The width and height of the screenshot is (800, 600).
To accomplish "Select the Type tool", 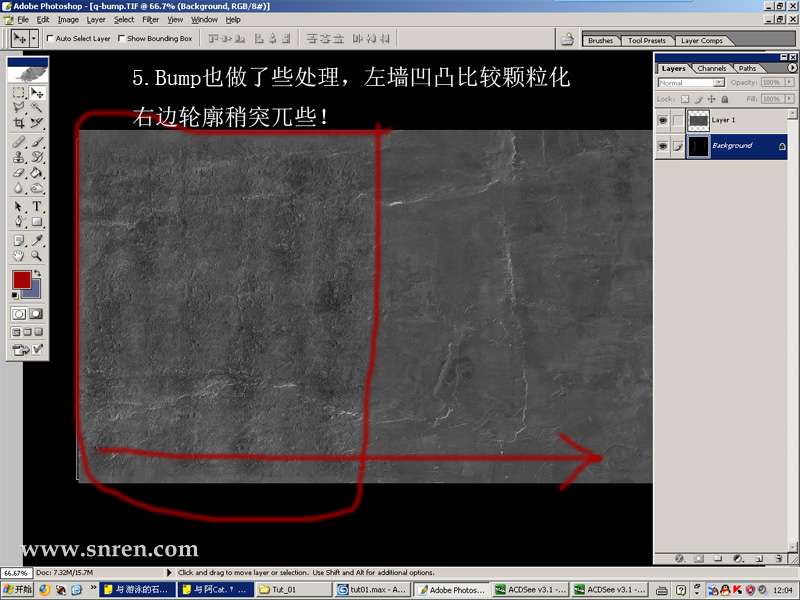I will 37,207.
